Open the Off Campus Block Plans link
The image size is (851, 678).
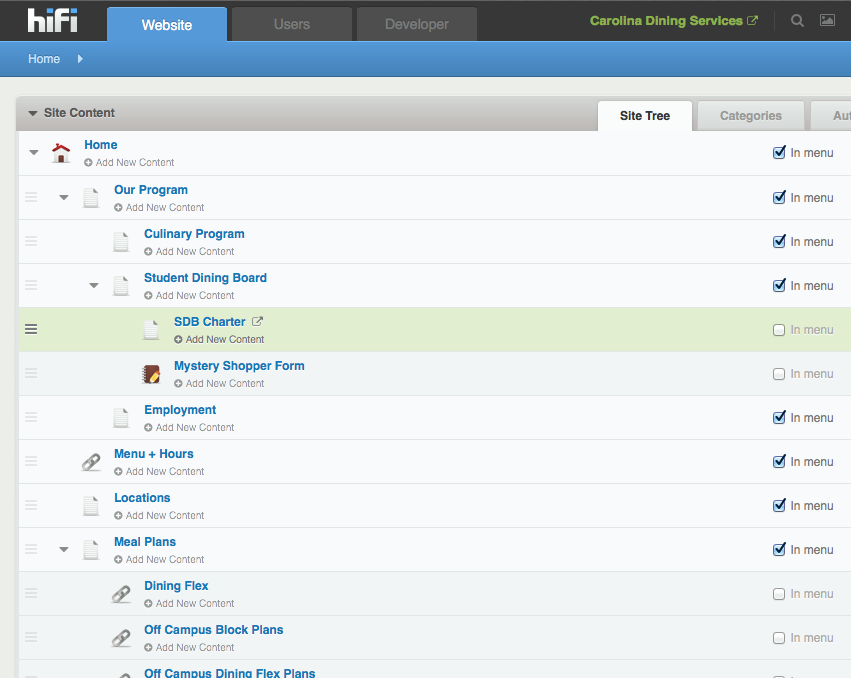click(214, 630)
